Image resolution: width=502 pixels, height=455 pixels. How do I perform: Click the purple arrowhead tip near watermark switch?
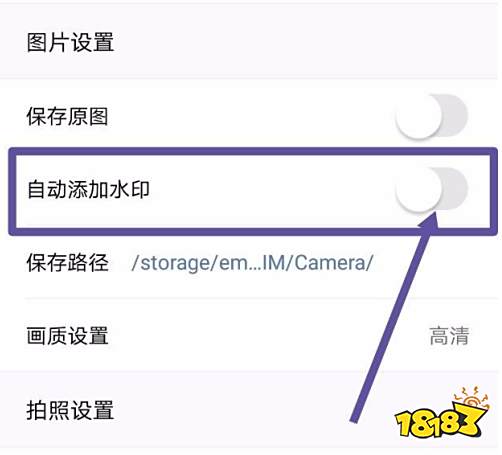[x=433, y=218]
